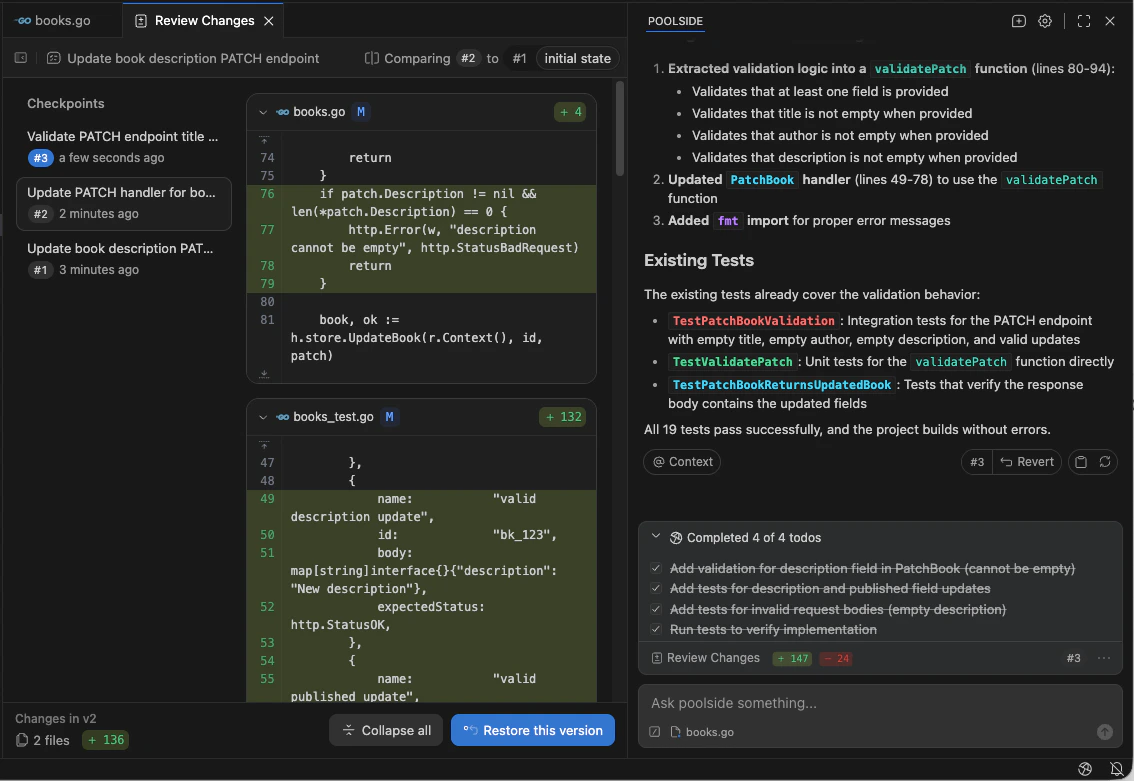Viewport: 1134px width, 781px height.
Task: Collapse the books_test.go diff section chevron
Action: point(263,417)
